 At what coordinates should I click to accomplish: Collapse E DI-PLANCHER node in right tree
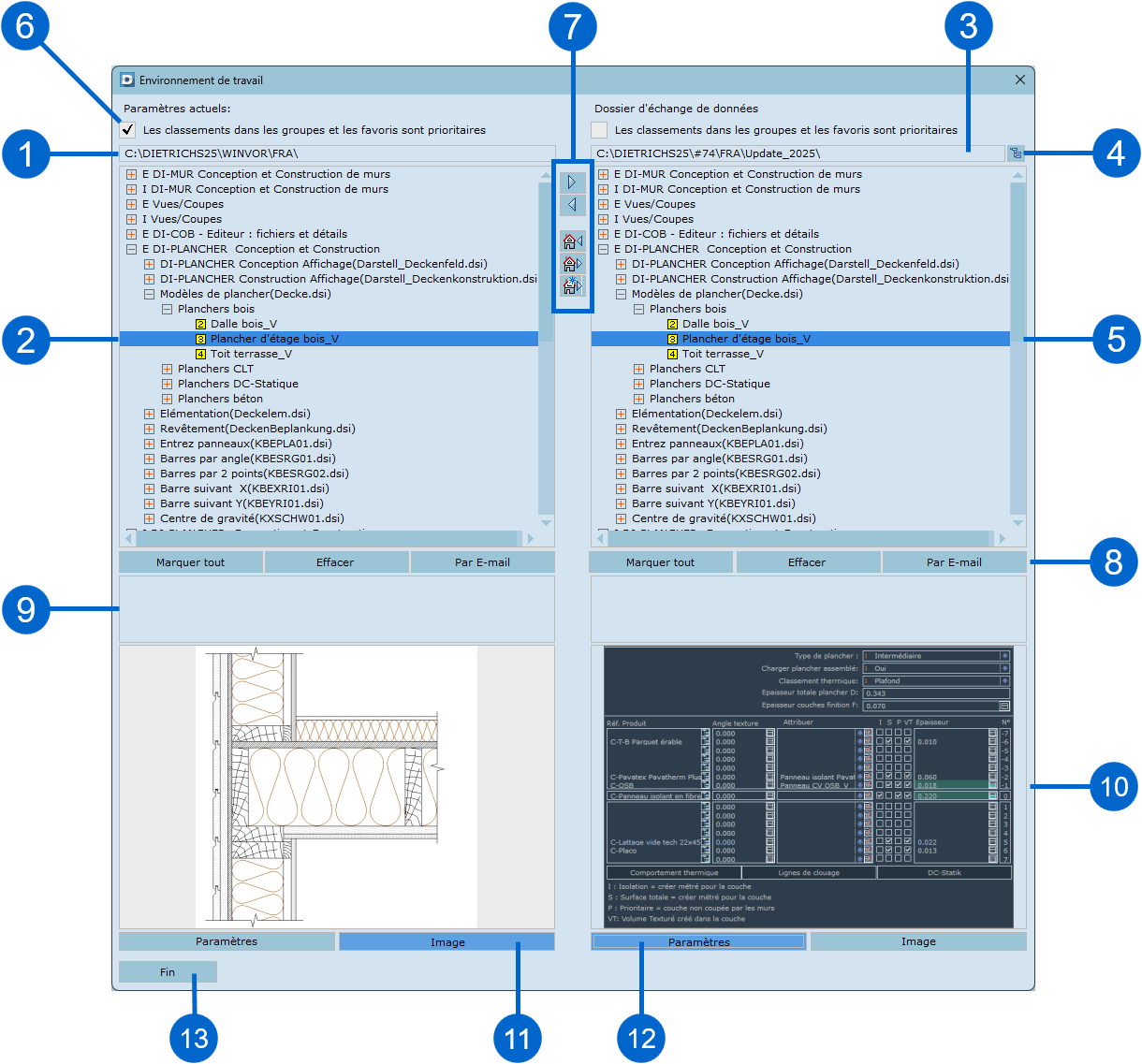(x=603, y=249)
